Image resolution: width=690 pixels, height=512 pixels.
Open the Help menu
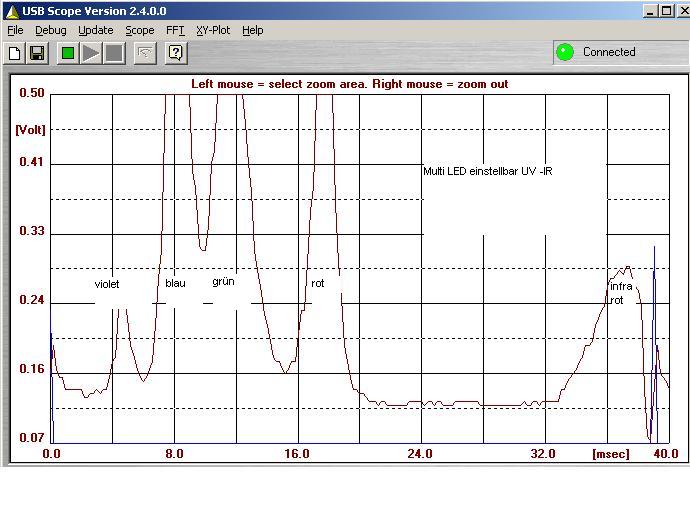click(x=252, y=30)
